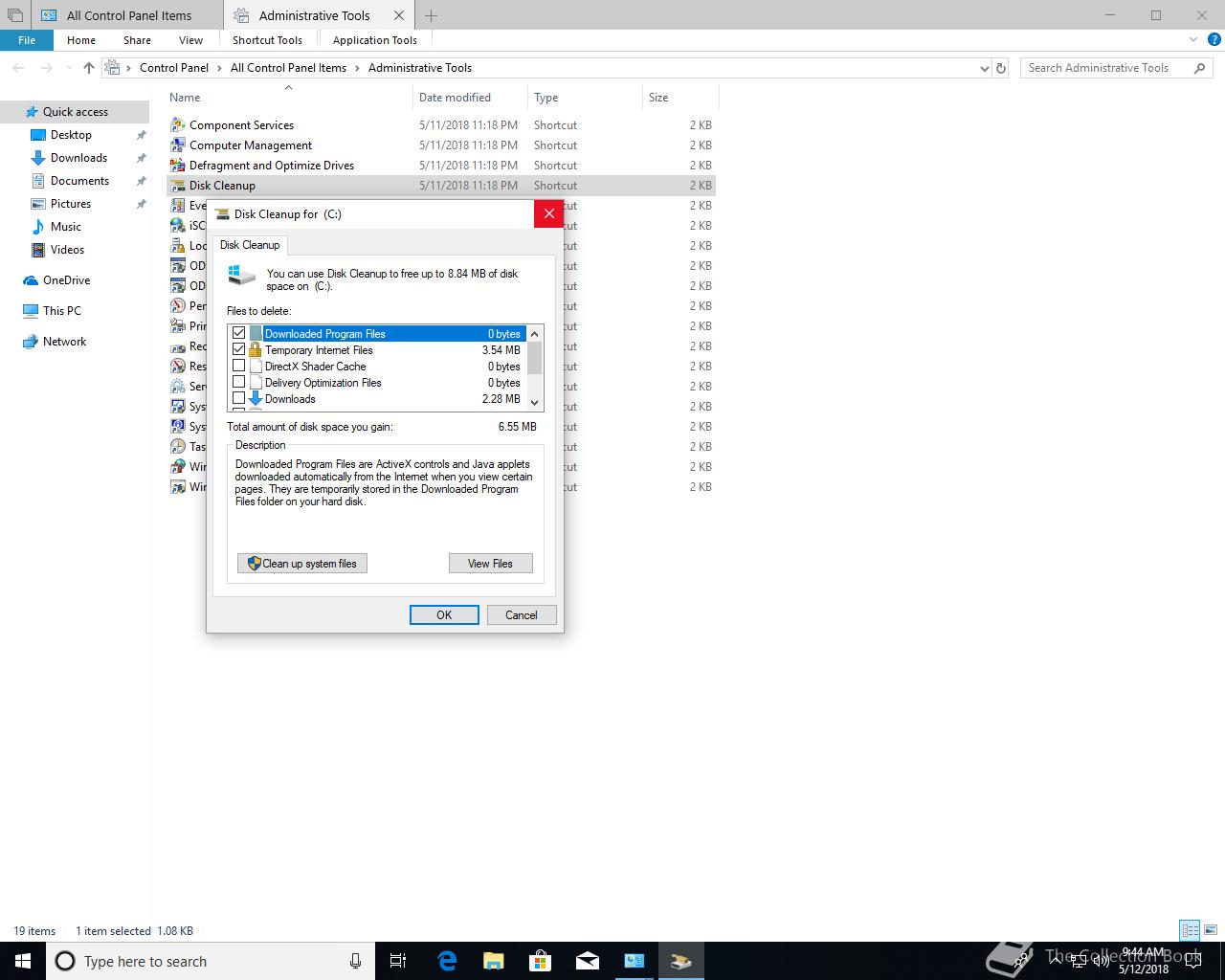Open the Share ribbon tab
The height and width of the screenshot is (980, 1225).
click(137, 40)
